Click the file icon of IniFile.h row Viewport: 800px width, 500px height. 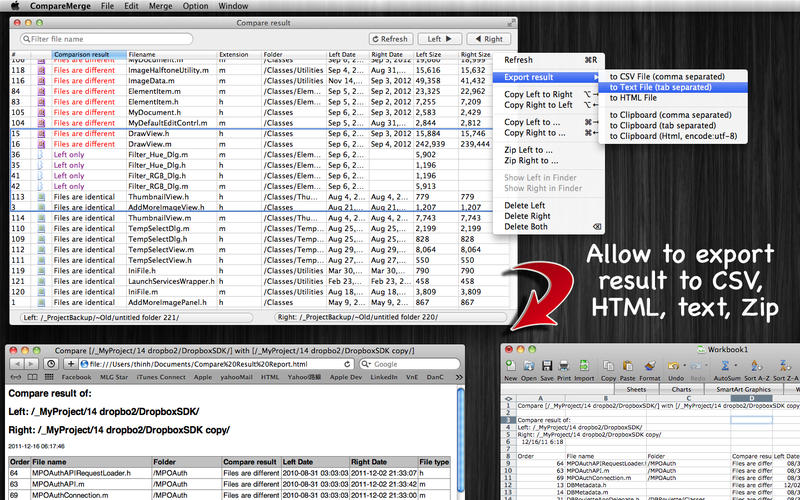click(x=41, y=270)
